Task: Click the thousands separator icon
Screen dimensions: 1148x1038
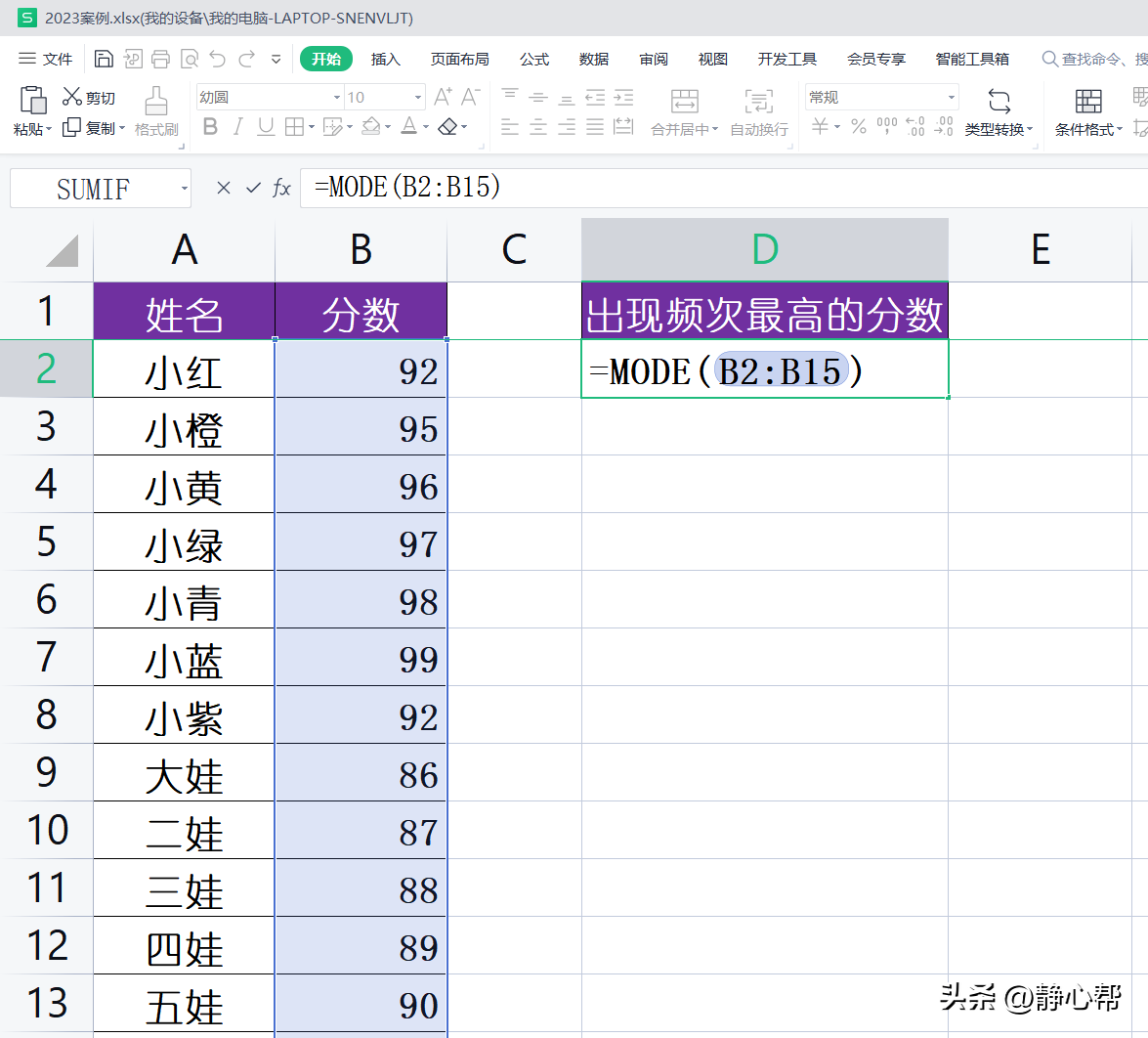Action: (x=887, y=127)
